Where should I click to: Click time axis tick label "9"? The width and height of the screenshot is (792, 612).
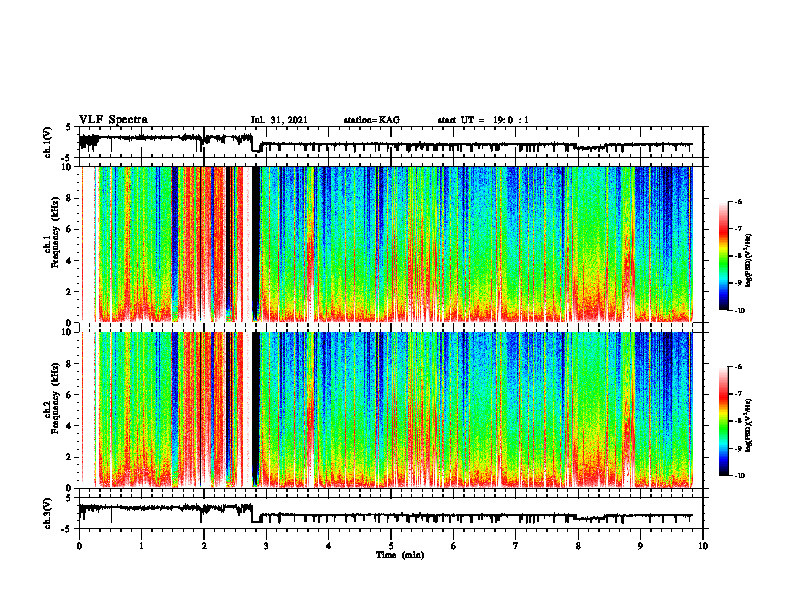tap(640, 546)
